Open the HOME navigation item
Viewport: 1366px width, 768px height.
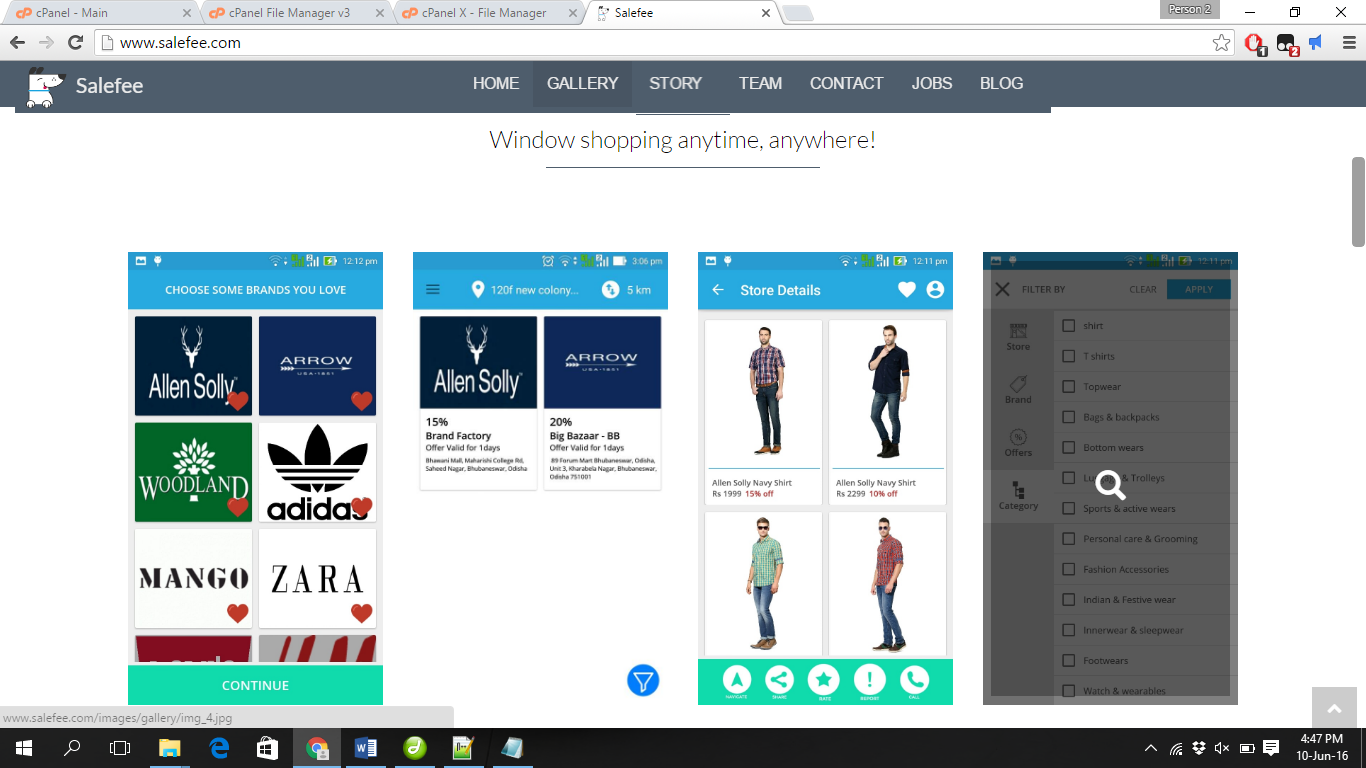point(496,83)
